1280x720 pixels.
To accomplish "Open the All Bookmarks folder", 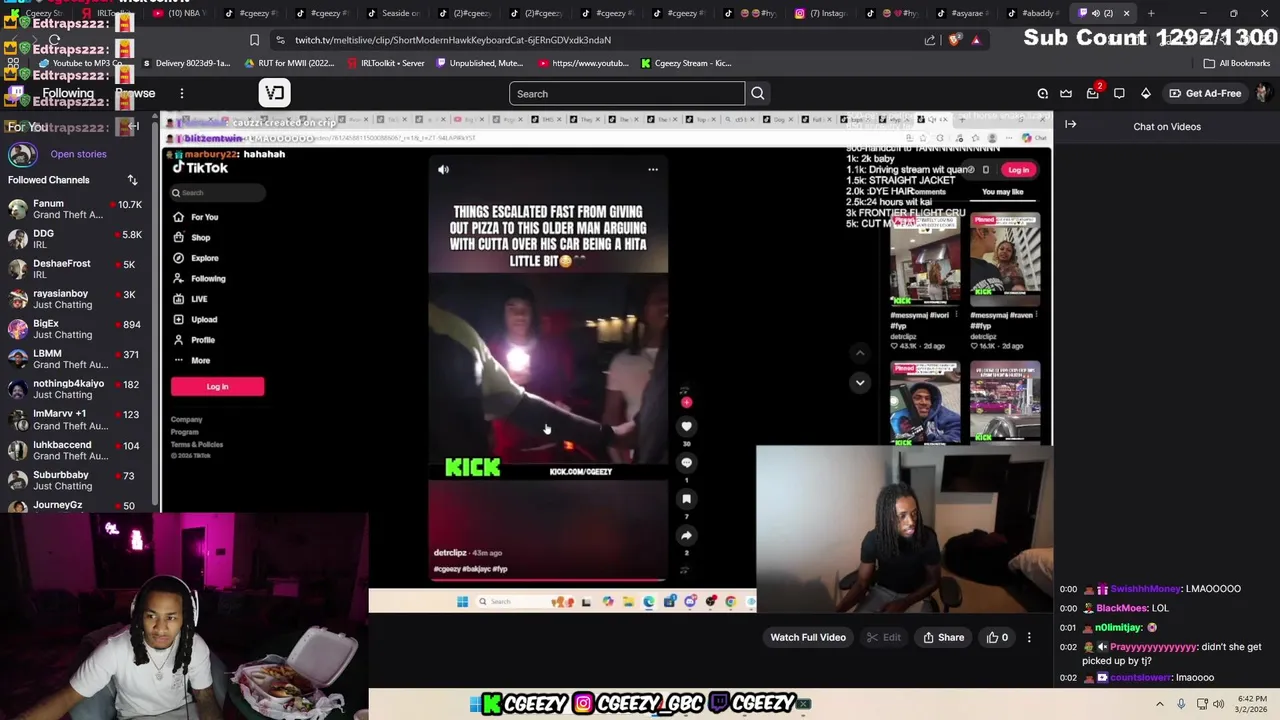I will click(1237, 63).
